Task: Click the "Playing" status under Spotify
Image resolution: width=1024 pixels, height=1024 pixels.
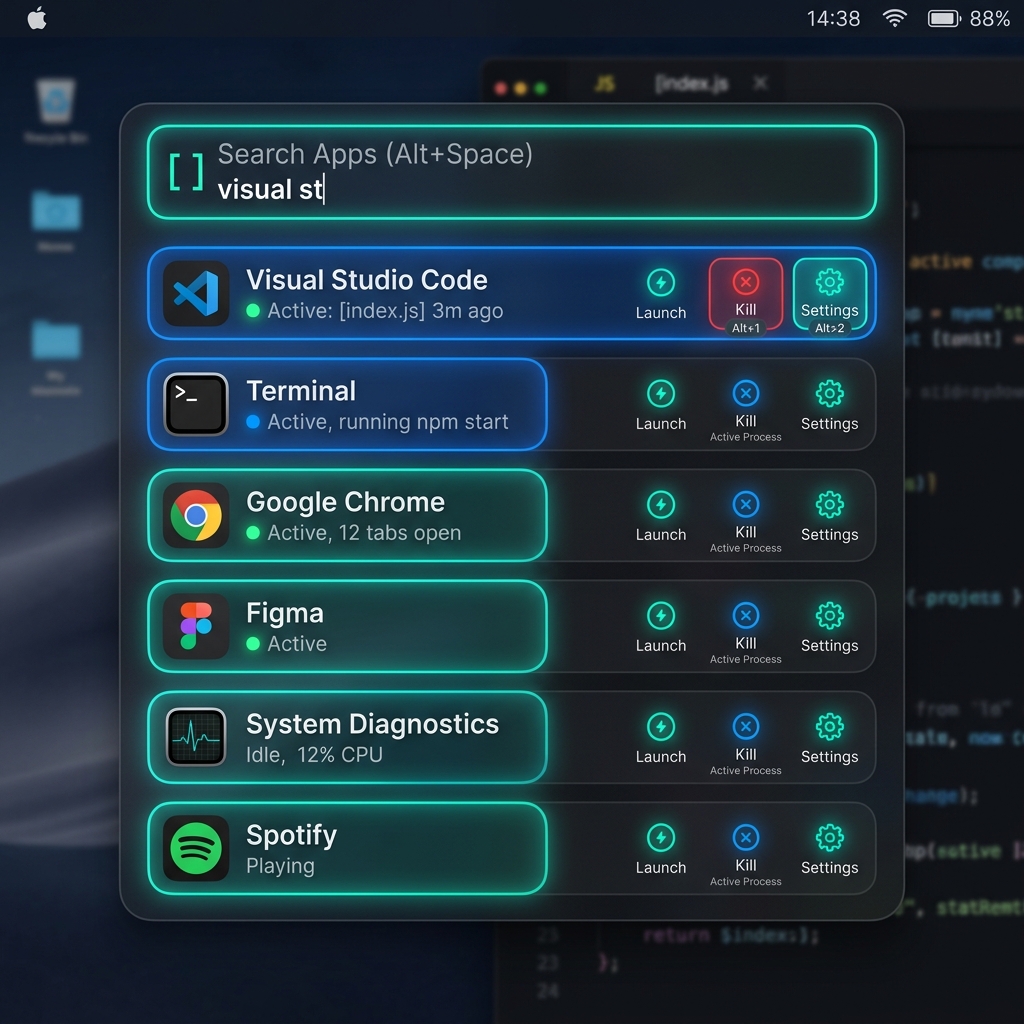Action: pos(280,866)
